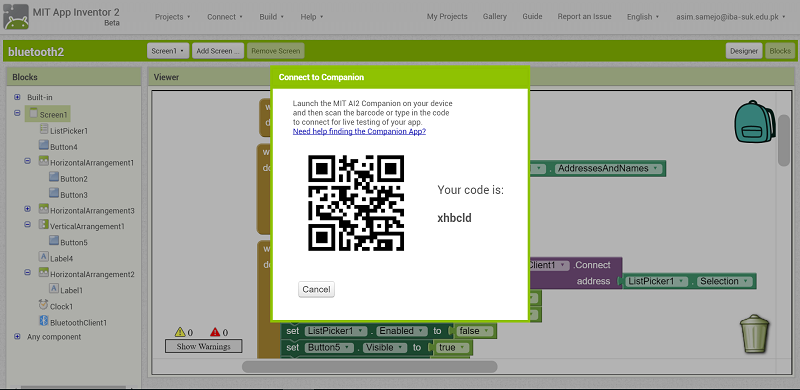Collapse the Screen1 tree node

tap(17, 113)
